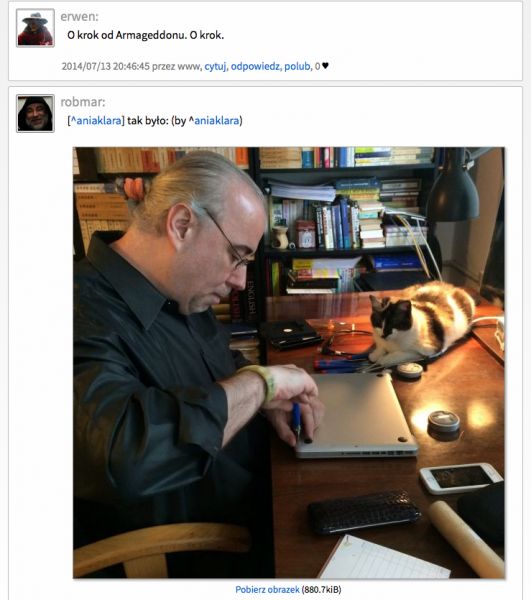Open the embedded photo in robmar's post
Viewport: 531px width, 600px height.
(x=289, y=362)
